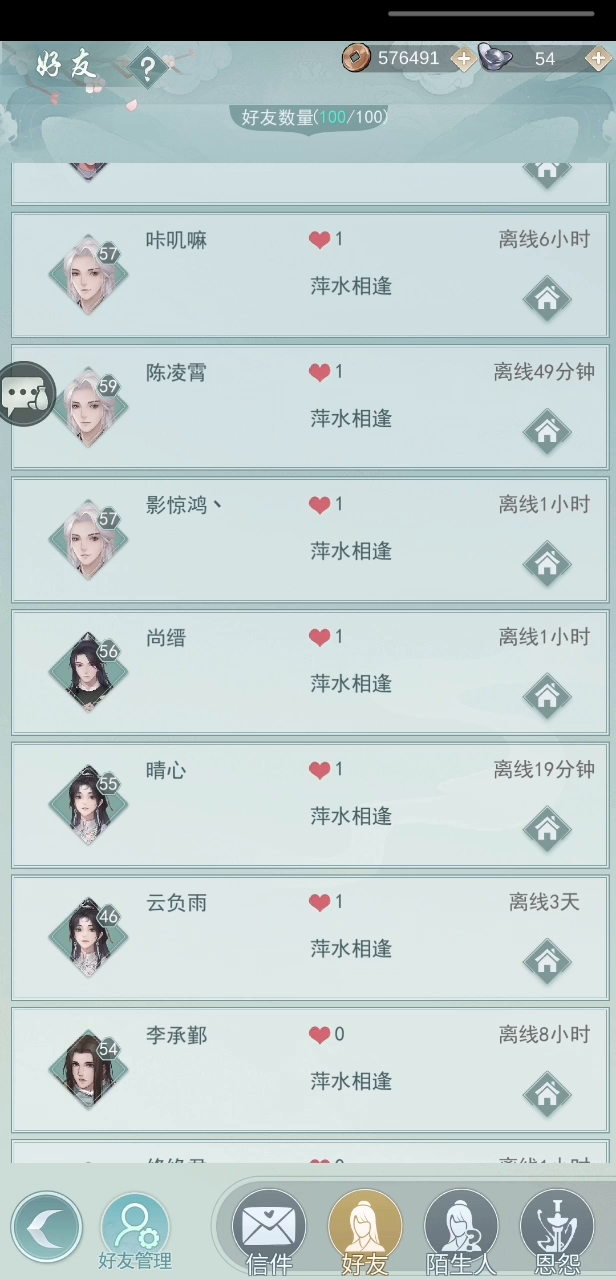Image resolution: width=616 pixels, height=1280 pixels.
Task: Visit 咔叽嘛's home via house icon
Action: (x=547, y=299)
